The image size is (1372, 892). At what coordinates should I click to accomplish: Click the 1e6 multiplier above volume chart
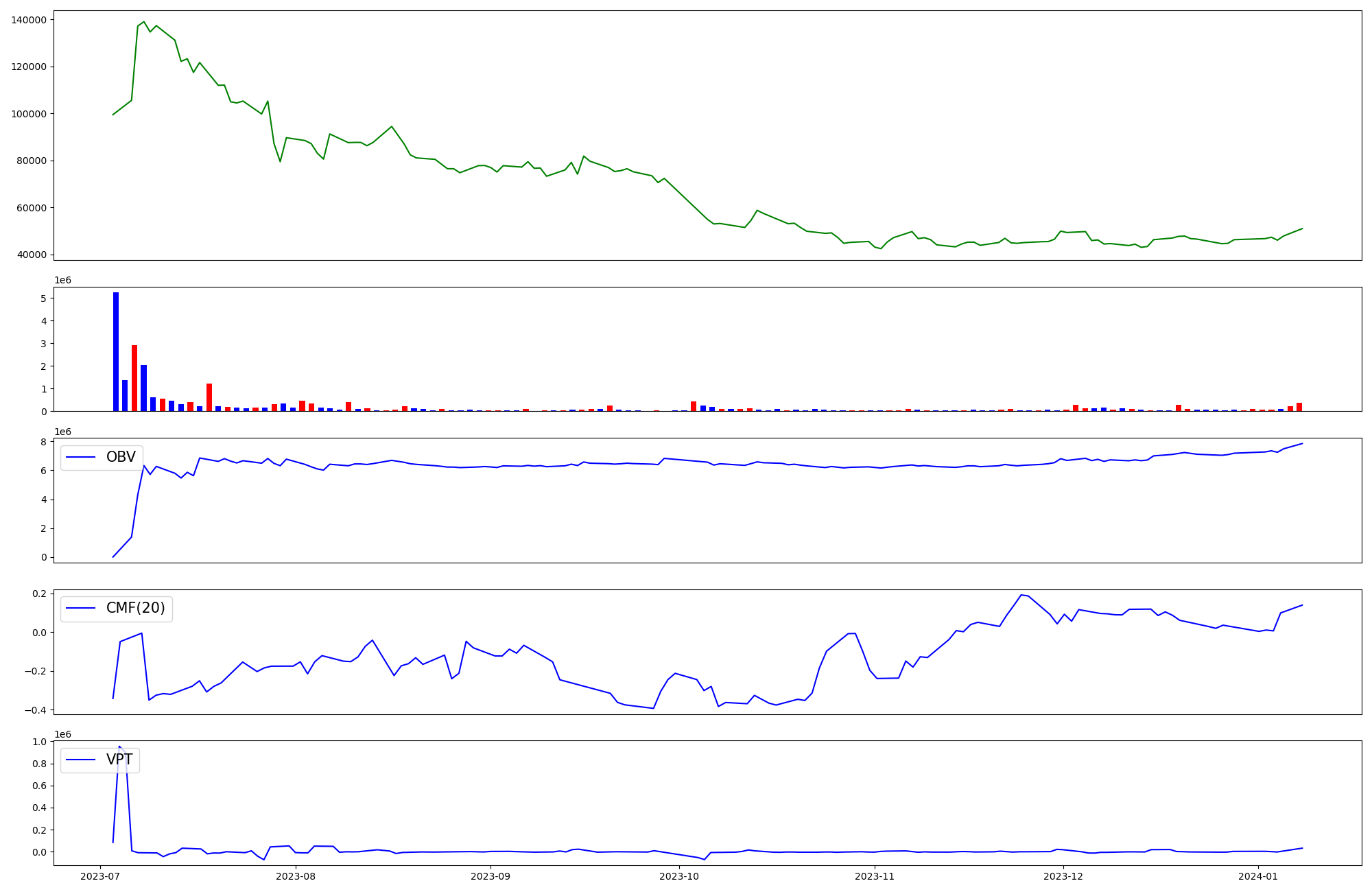(x=62, y=281)
